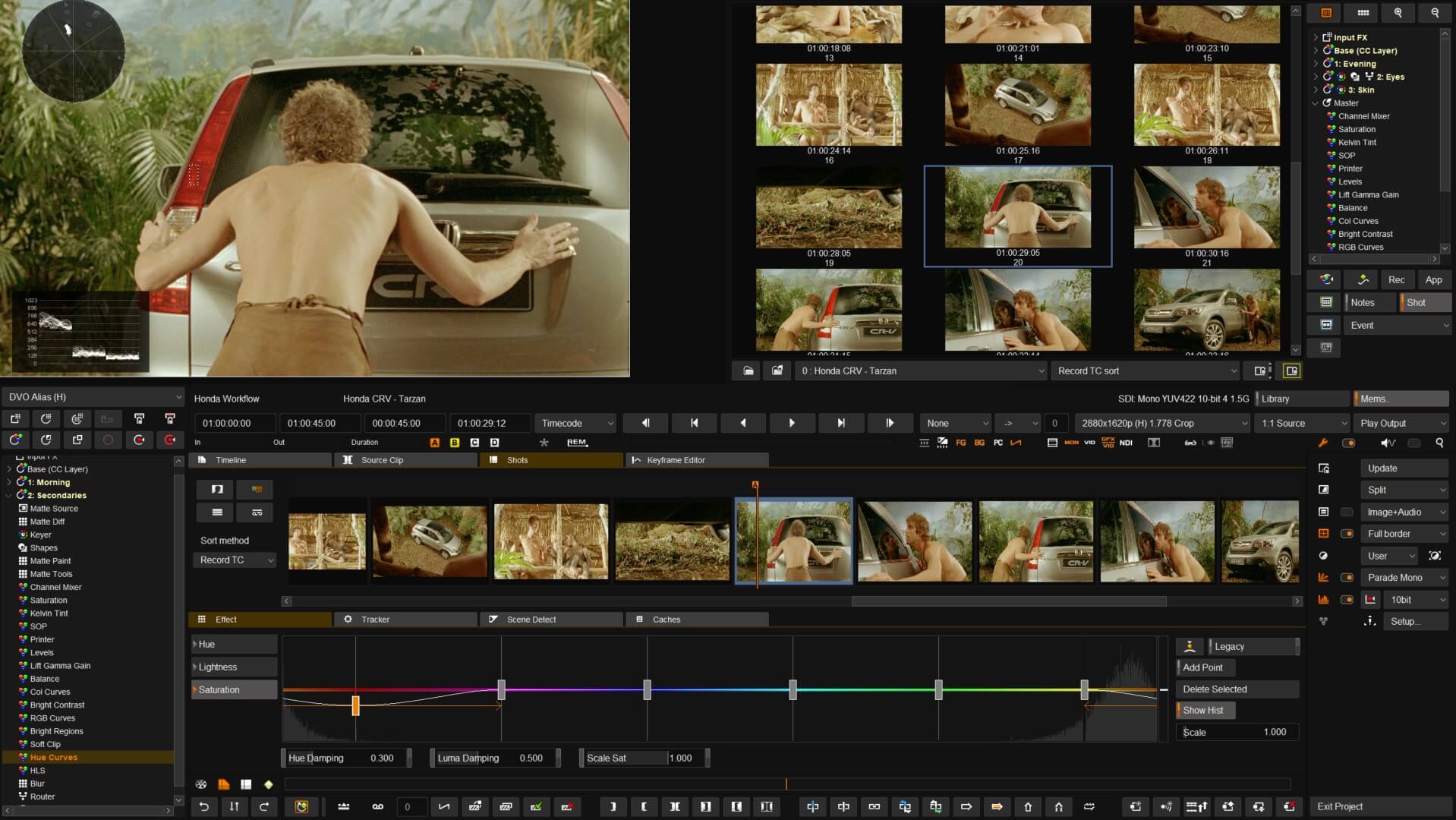
Task: Select the Keyer layer in Secondaries
Action: (40, 535)
